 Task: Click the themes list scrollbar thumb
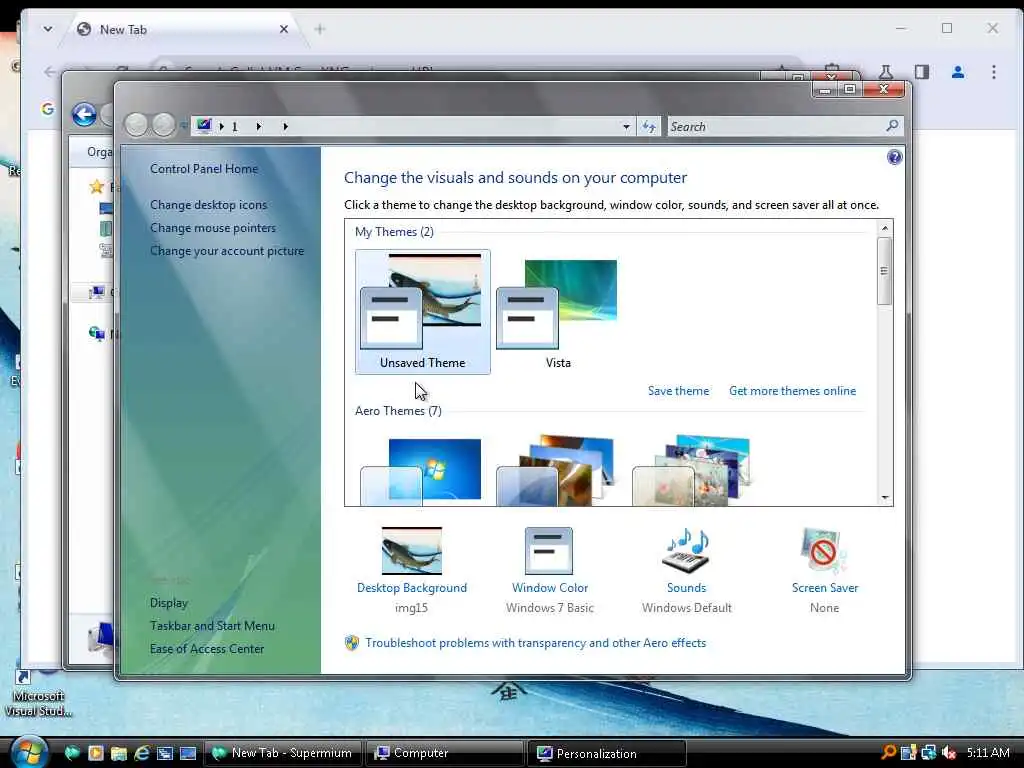tap(884, 271)
